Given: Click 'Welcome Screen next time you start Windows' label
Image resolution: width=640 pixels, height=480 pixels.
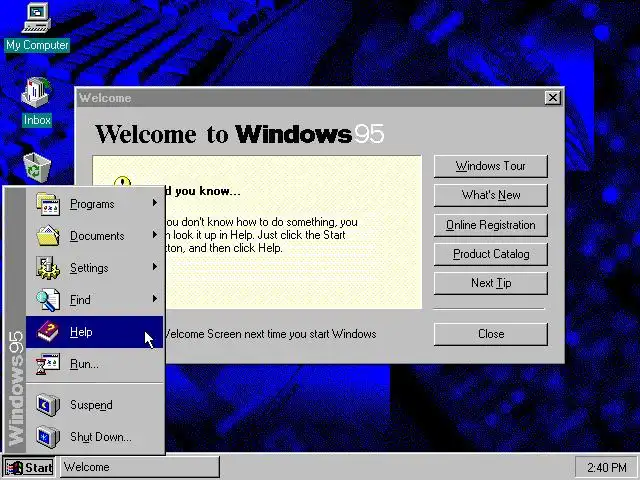Looking at the screenshot, I should click(x=270, y=334).
